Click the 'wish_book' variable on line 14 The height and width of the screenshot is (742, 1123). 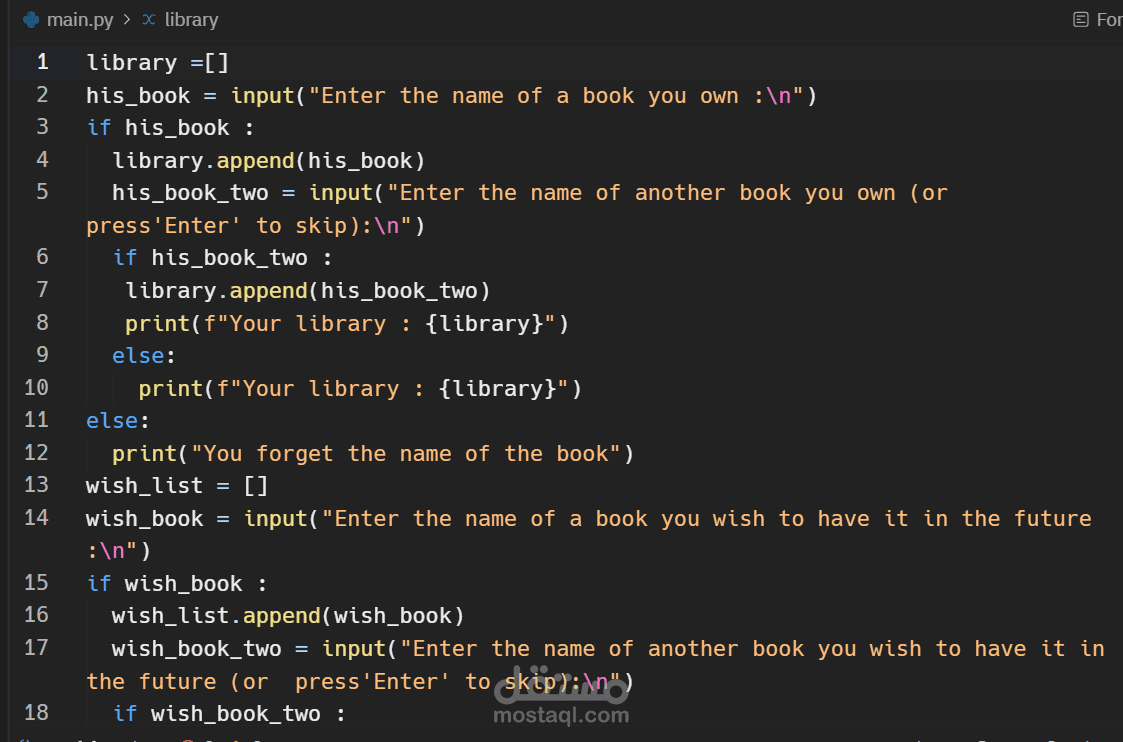coord(145,519)
